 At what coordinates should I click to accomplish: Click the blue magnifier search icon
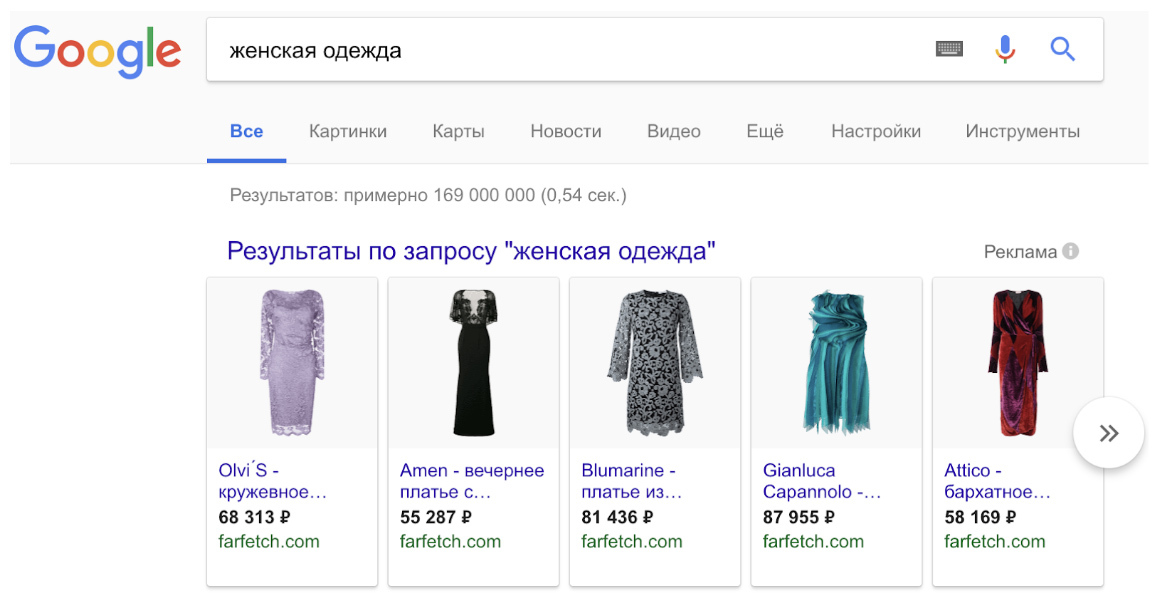tap(1062, 49)
